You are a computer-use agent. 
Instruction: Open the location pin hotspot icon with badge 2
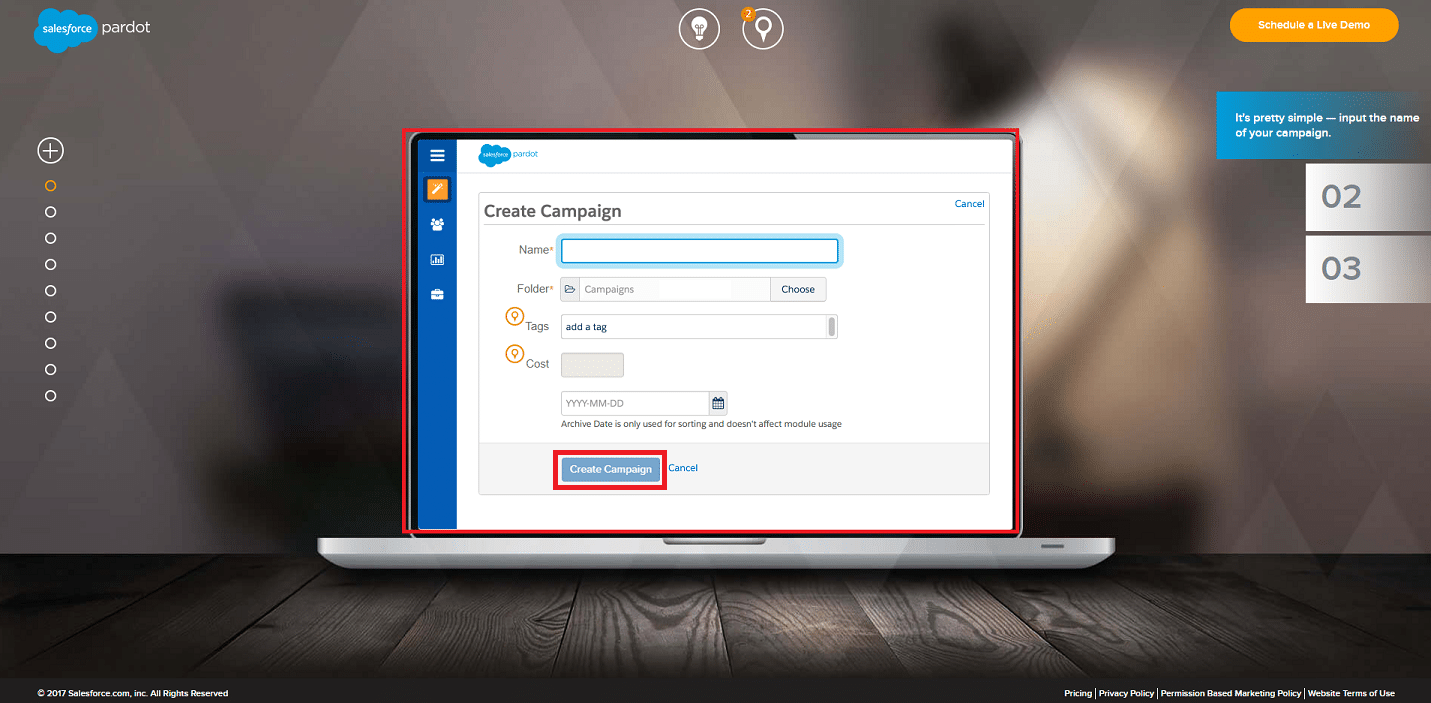763,29
